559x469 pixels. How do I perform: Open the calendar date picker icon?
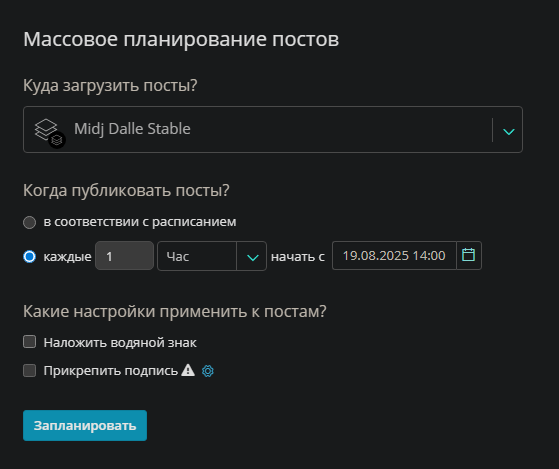click(468, 255)
